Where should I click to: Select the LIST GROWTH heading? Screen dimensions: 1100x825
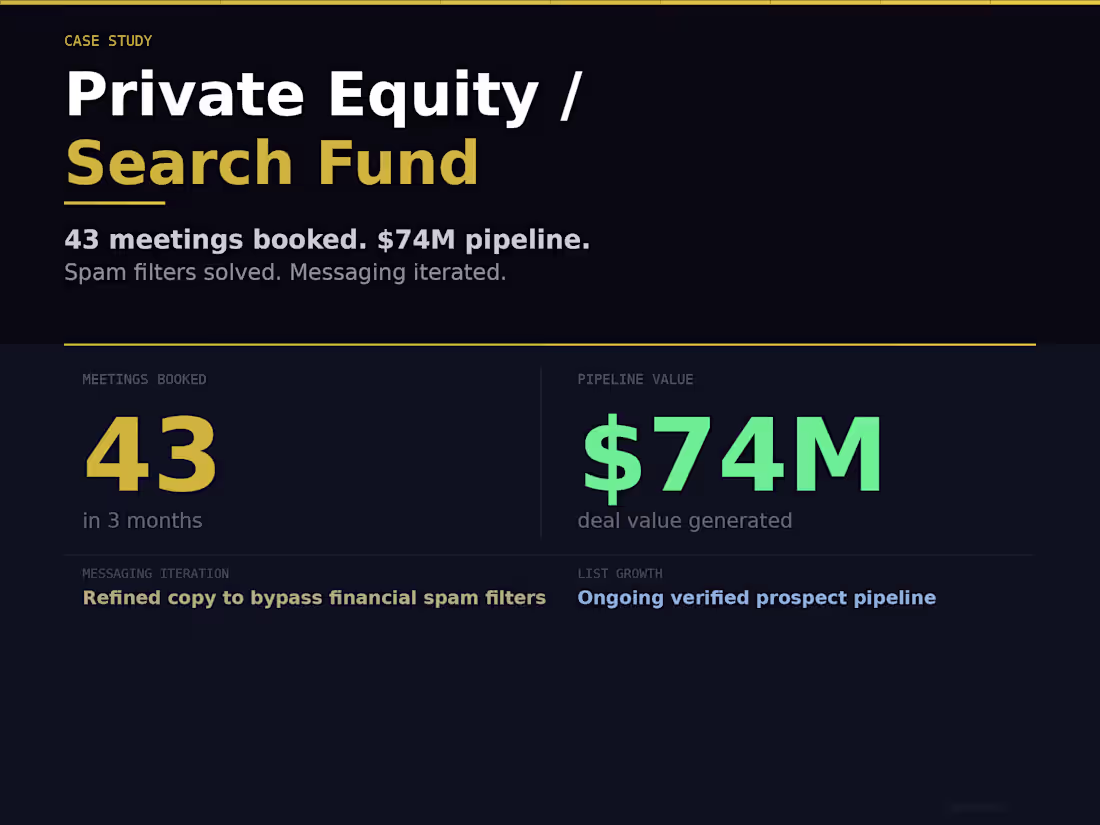click(x=620, y=573)
